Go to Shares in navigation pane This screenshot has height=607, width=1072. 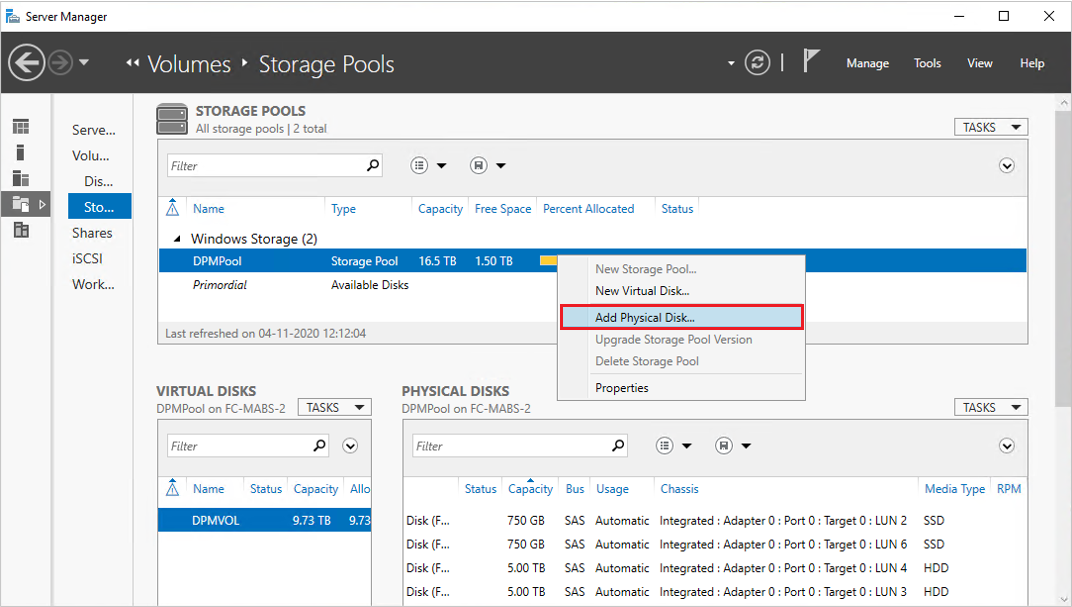92,233
